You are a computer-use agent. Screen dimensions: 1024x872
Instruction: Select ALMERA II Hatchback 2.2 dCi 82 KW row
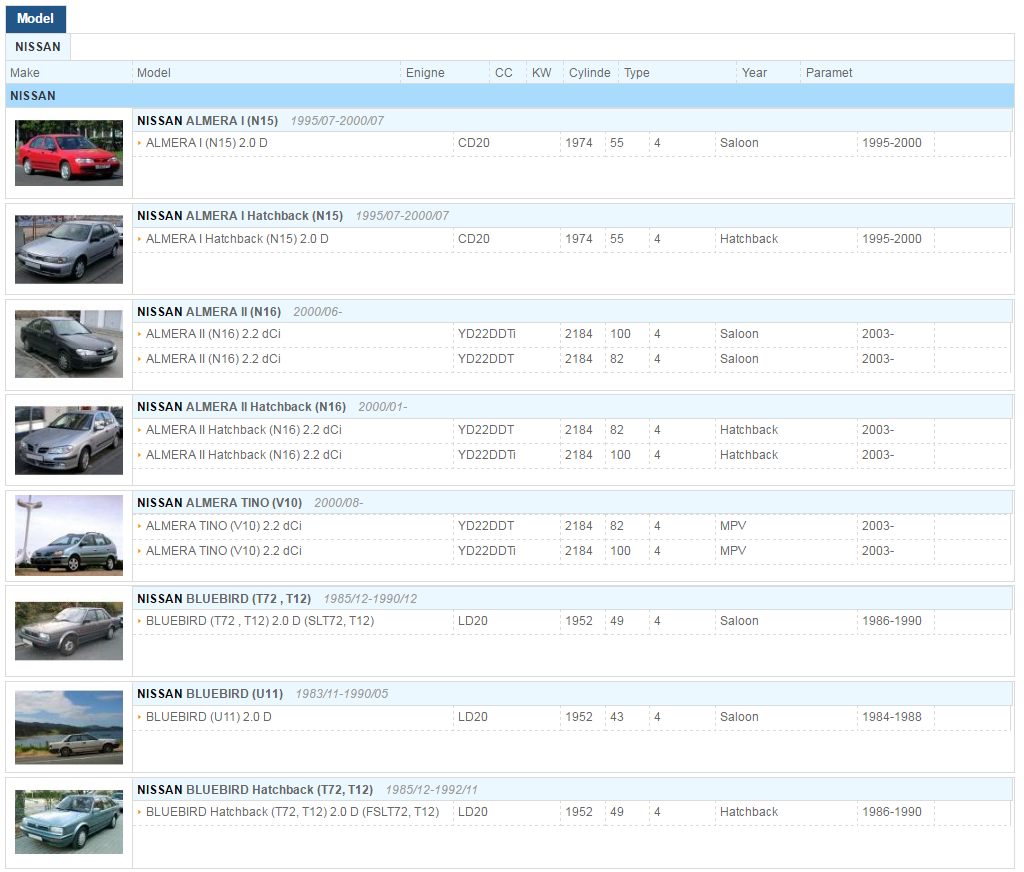point(573,430)
